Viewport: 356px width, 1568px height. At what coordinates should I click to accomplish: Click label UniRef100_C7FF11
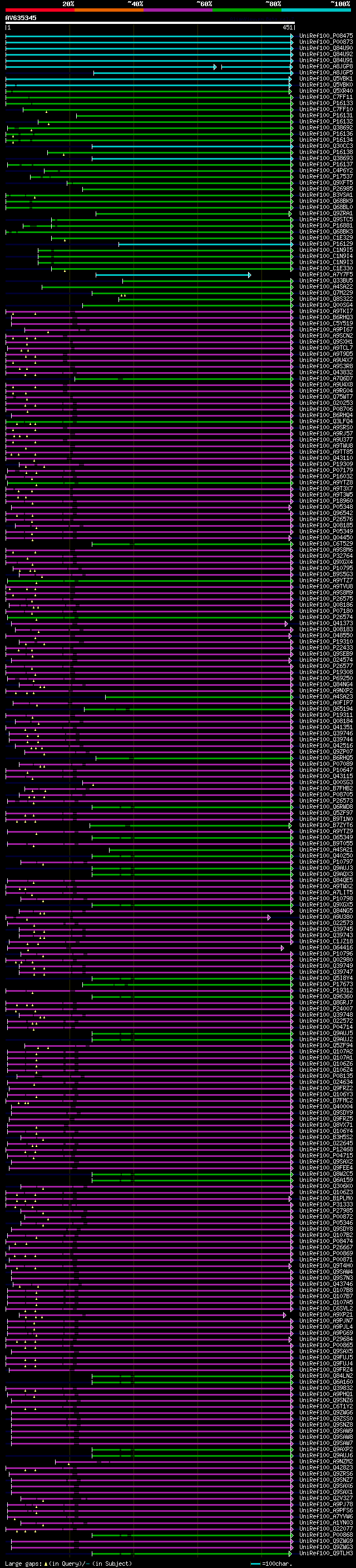326,97
